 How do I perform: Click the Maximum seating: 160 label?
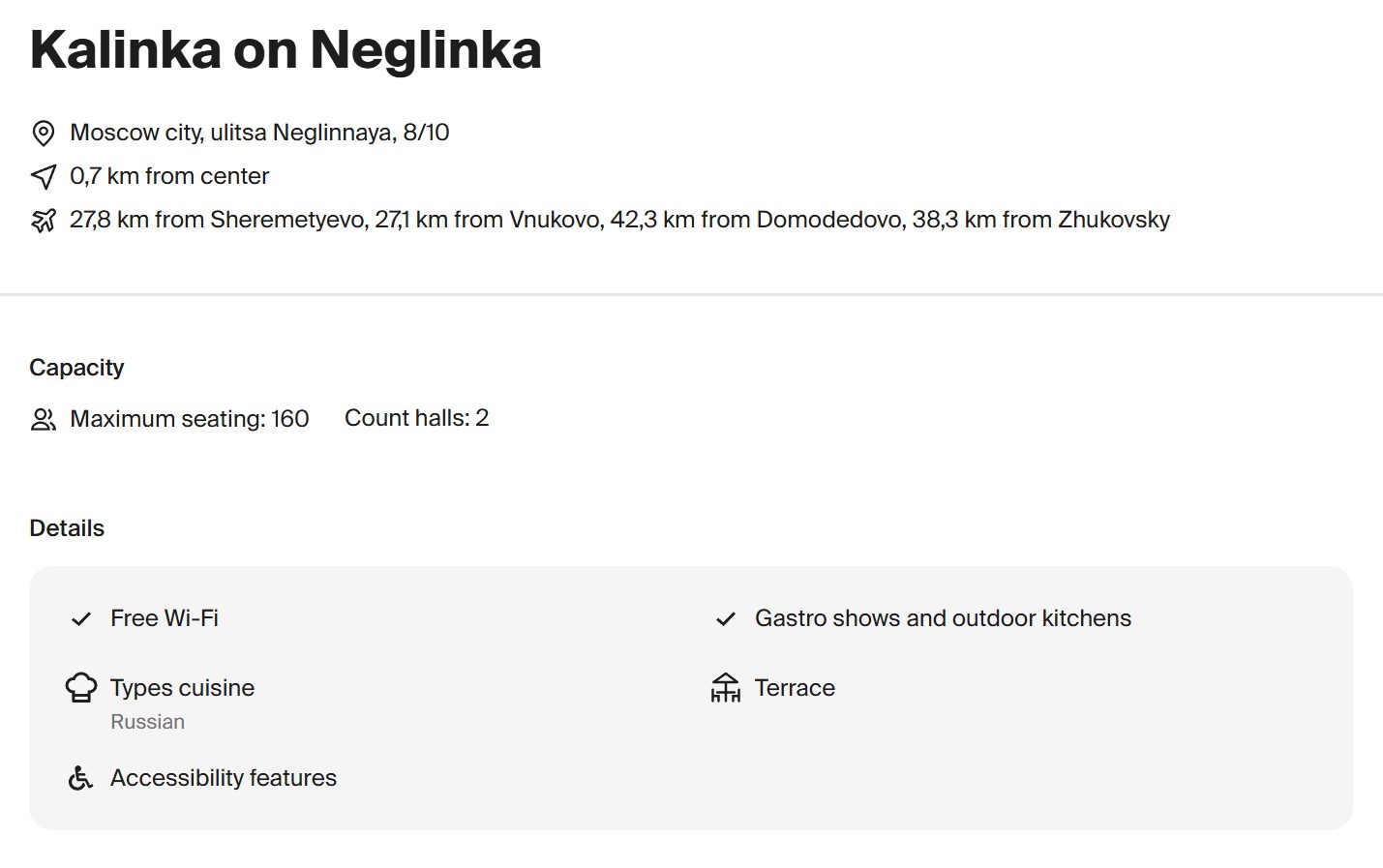[190, 419]
